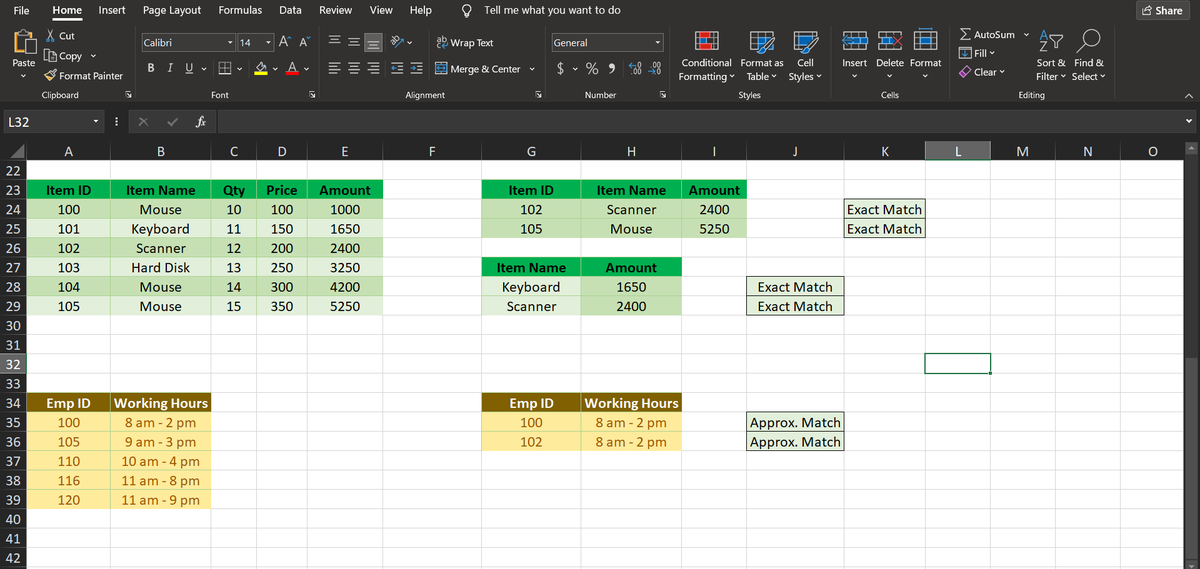Apply Comma Style number format
The height and width of the screenshot is (569, 1200).
coord(610,68)
